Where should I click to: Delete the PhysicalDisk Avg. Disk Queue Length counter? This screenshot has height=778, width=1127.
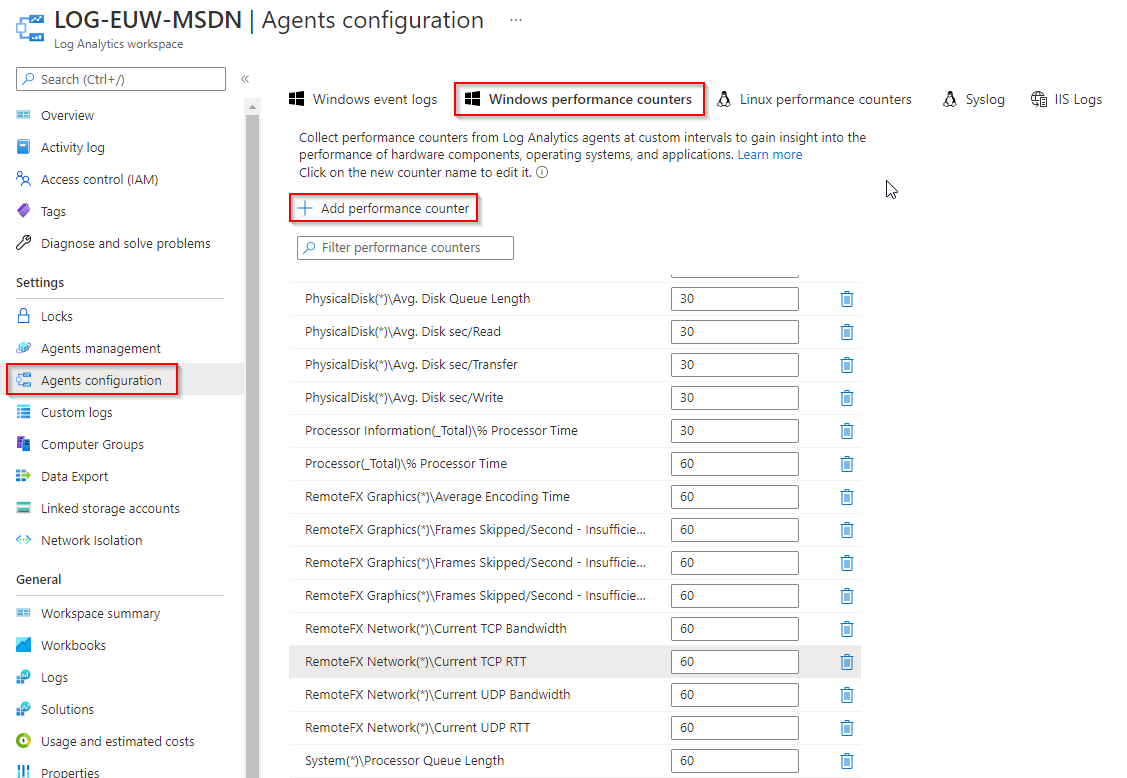coord(846,299)
